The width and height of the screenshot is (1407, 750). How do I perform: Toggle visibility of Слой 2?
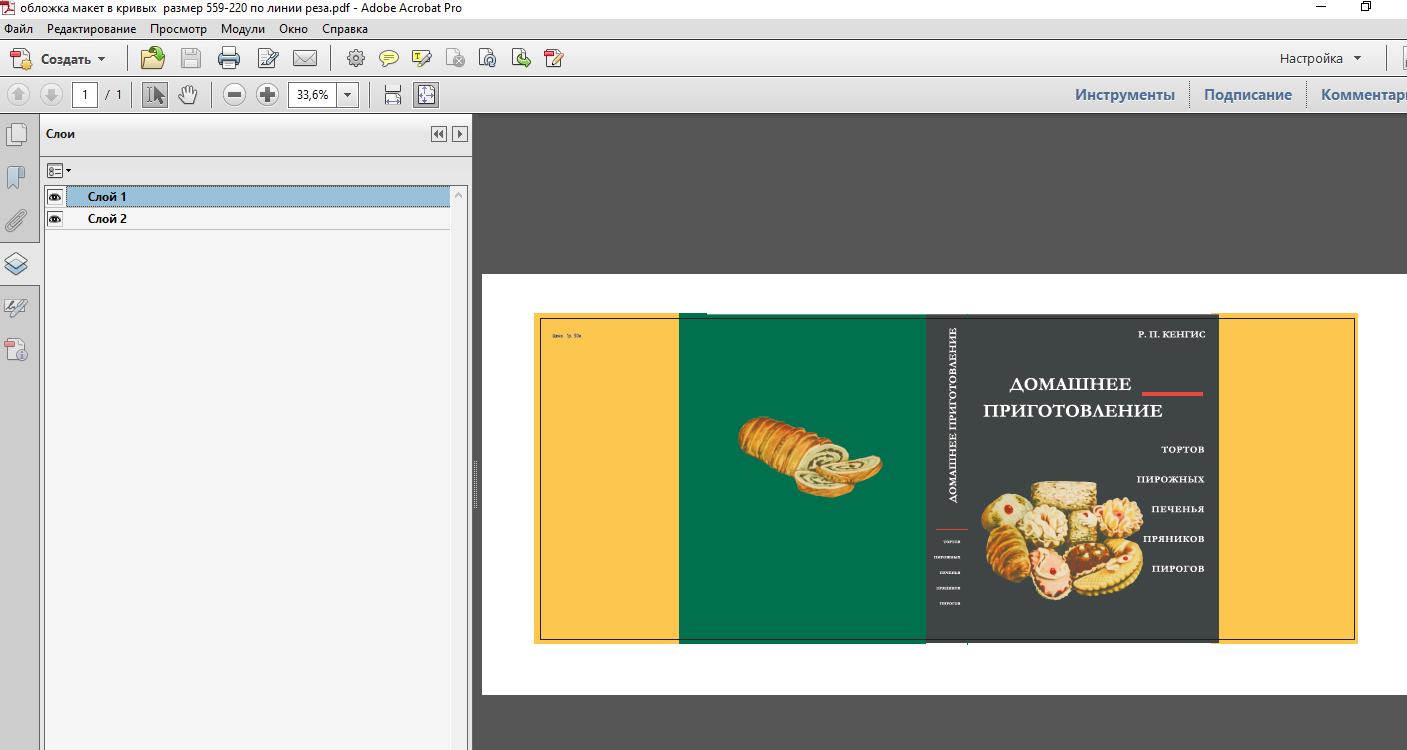[x=55, y=219]
